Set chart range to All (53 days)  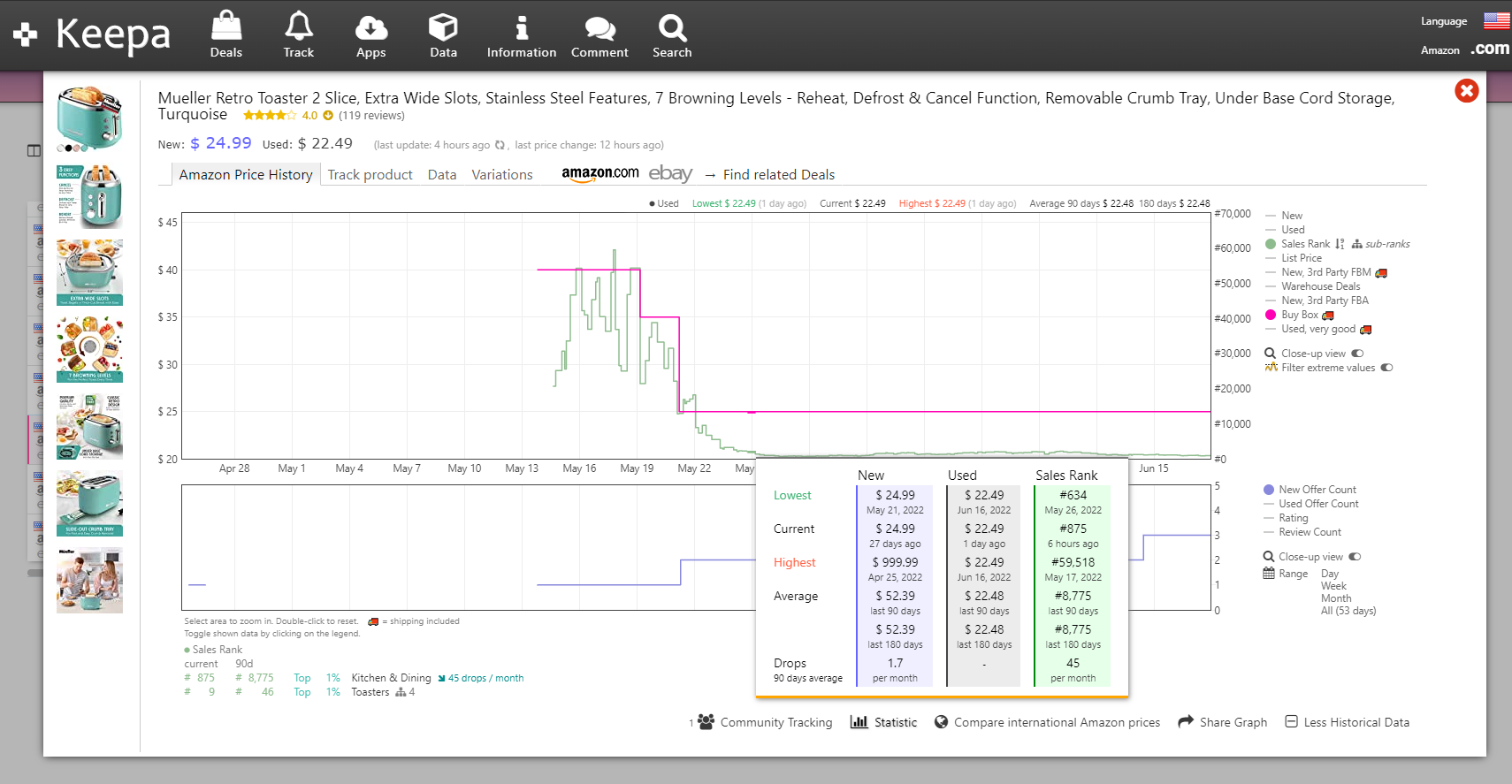[x=1348, y=611]
